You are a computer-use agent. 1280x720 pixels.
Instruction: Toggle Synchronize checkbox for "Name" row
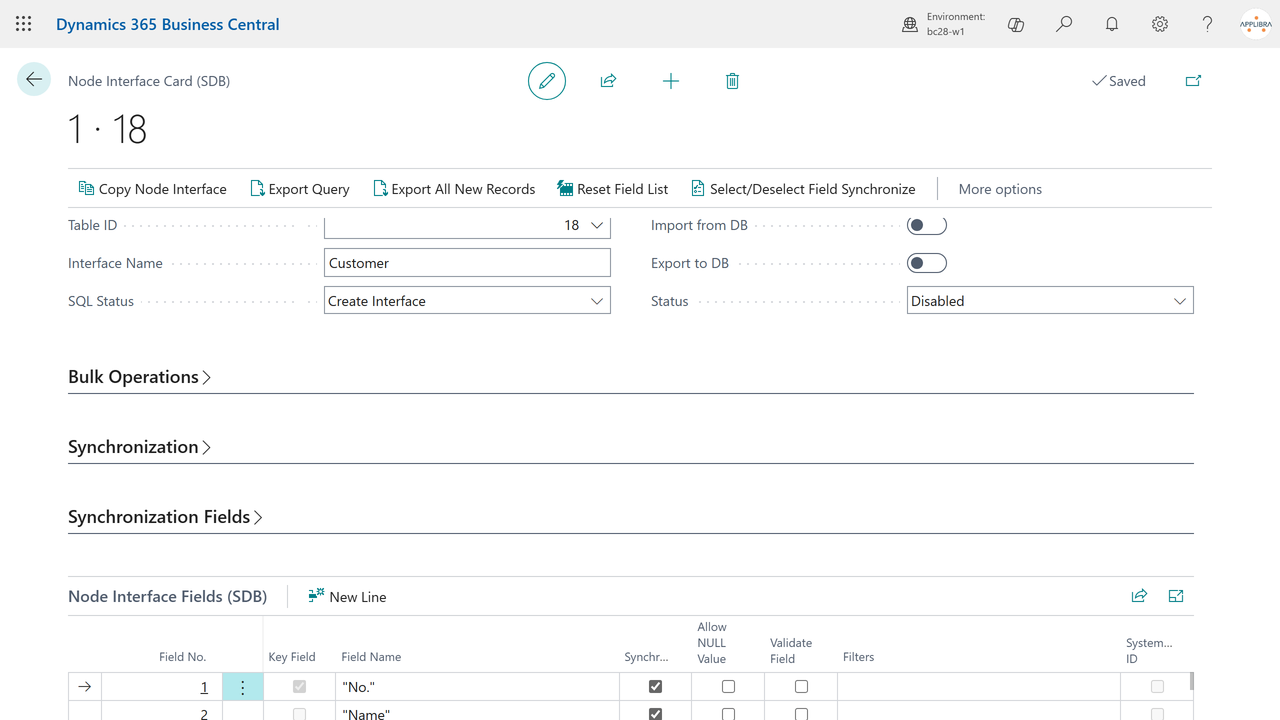tap(655, 714)
